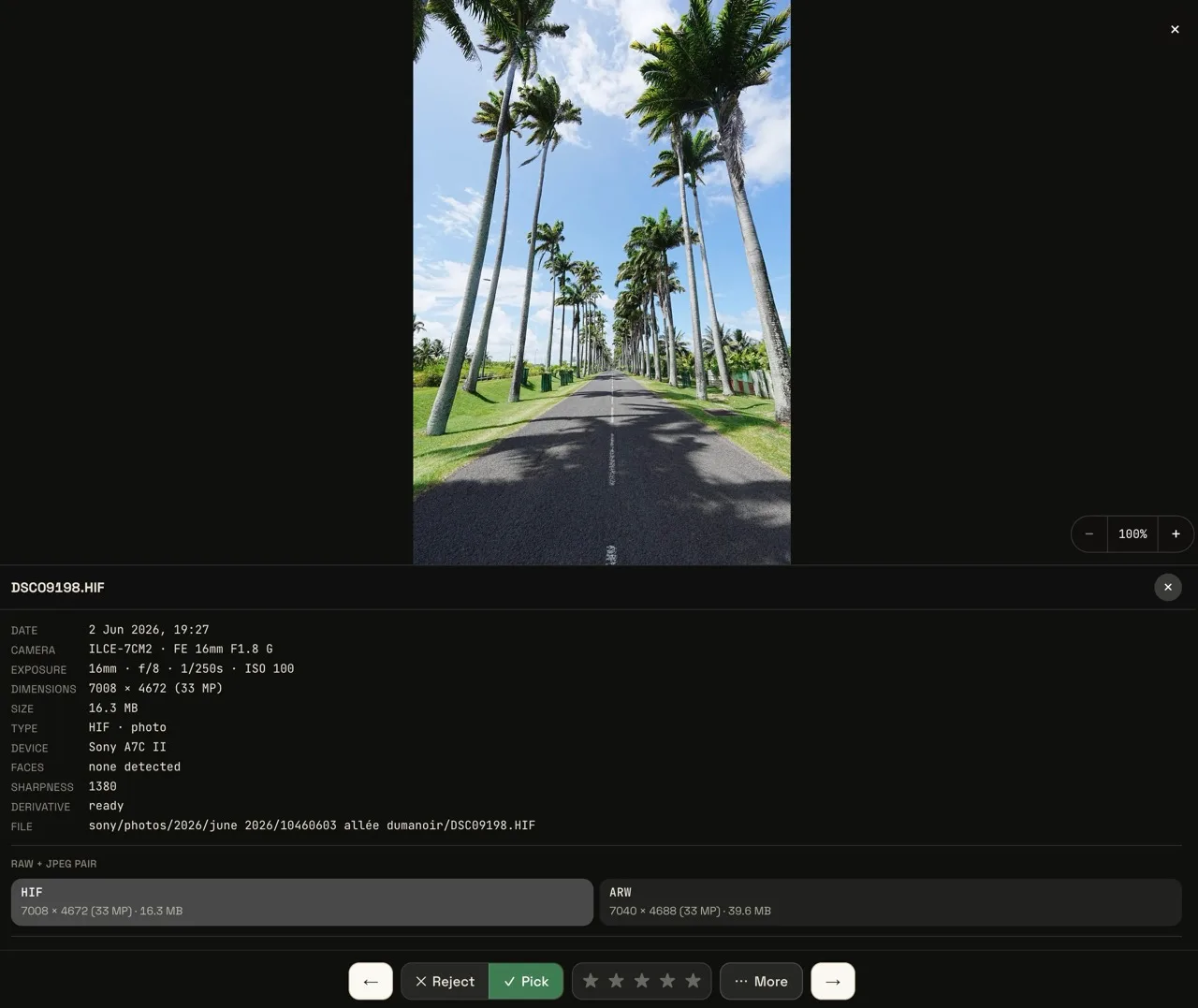The width and height of the screenshot is (1198, 1008).
Task: Click the type value HIF · photo
Action: (x=127, y=728)
